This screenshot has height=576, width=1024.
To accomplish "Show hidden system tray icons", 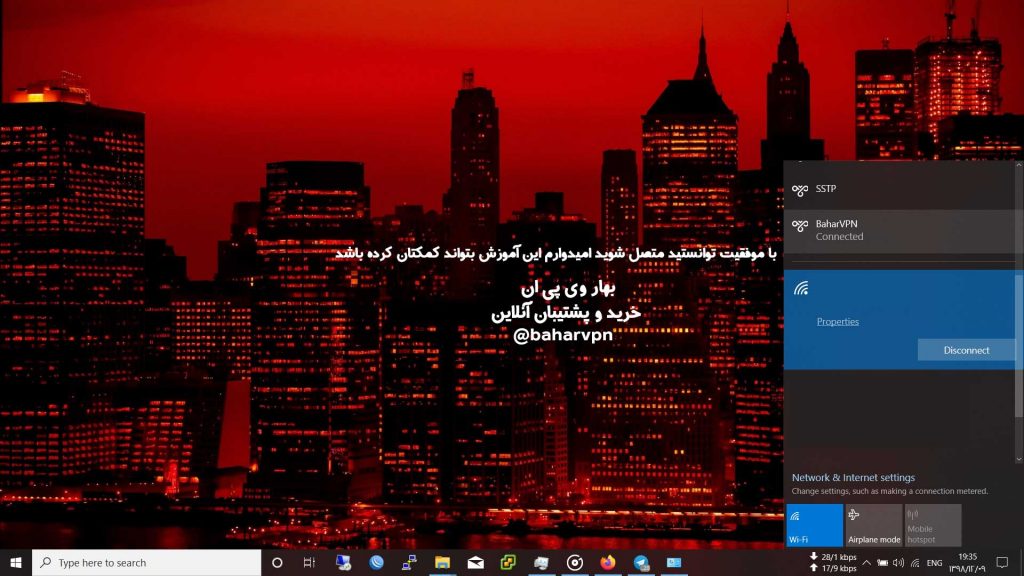I will coord(866,563).
